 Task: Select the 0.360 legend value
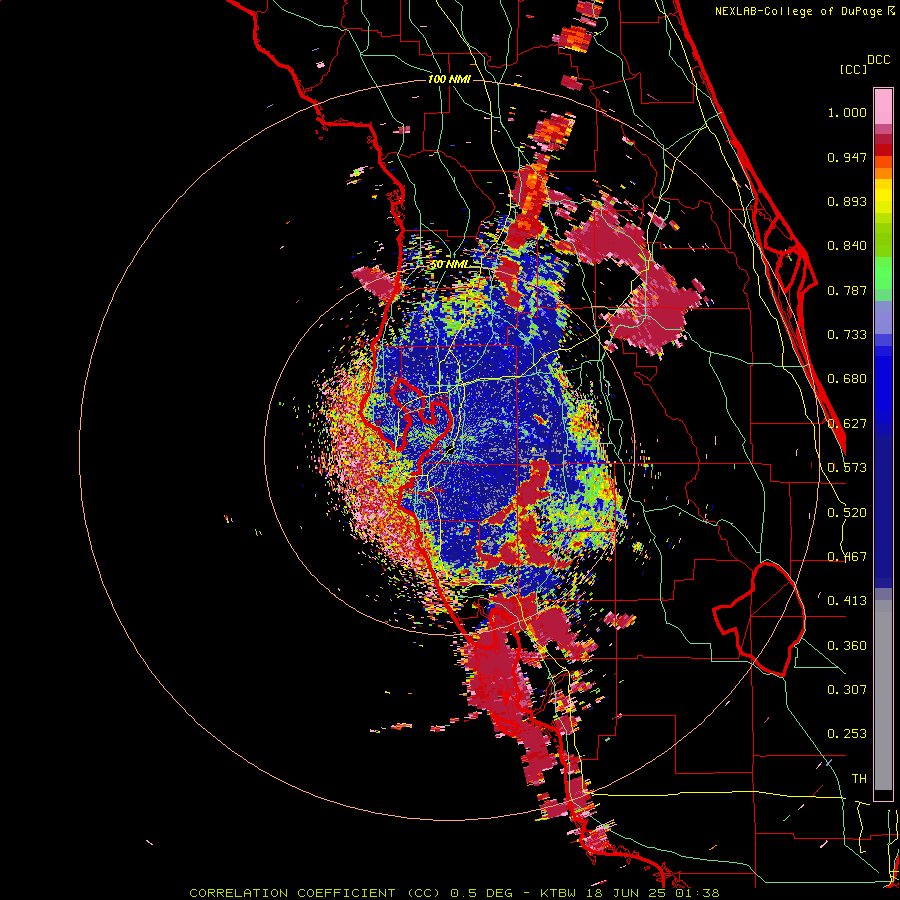point(847,646)
